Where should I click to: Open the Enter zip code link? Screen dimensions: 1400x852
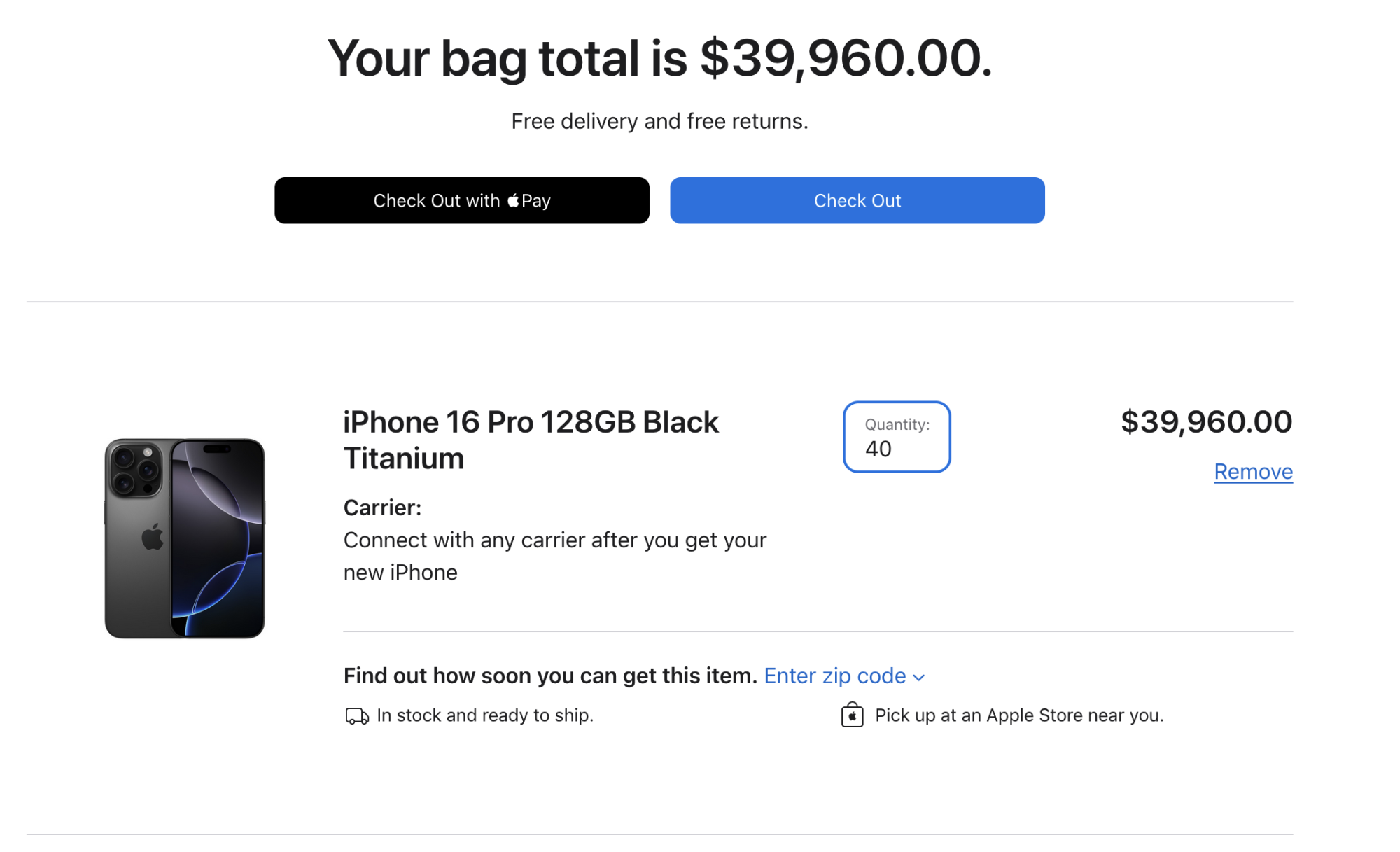pyautogui.click(x=834, y=676)
